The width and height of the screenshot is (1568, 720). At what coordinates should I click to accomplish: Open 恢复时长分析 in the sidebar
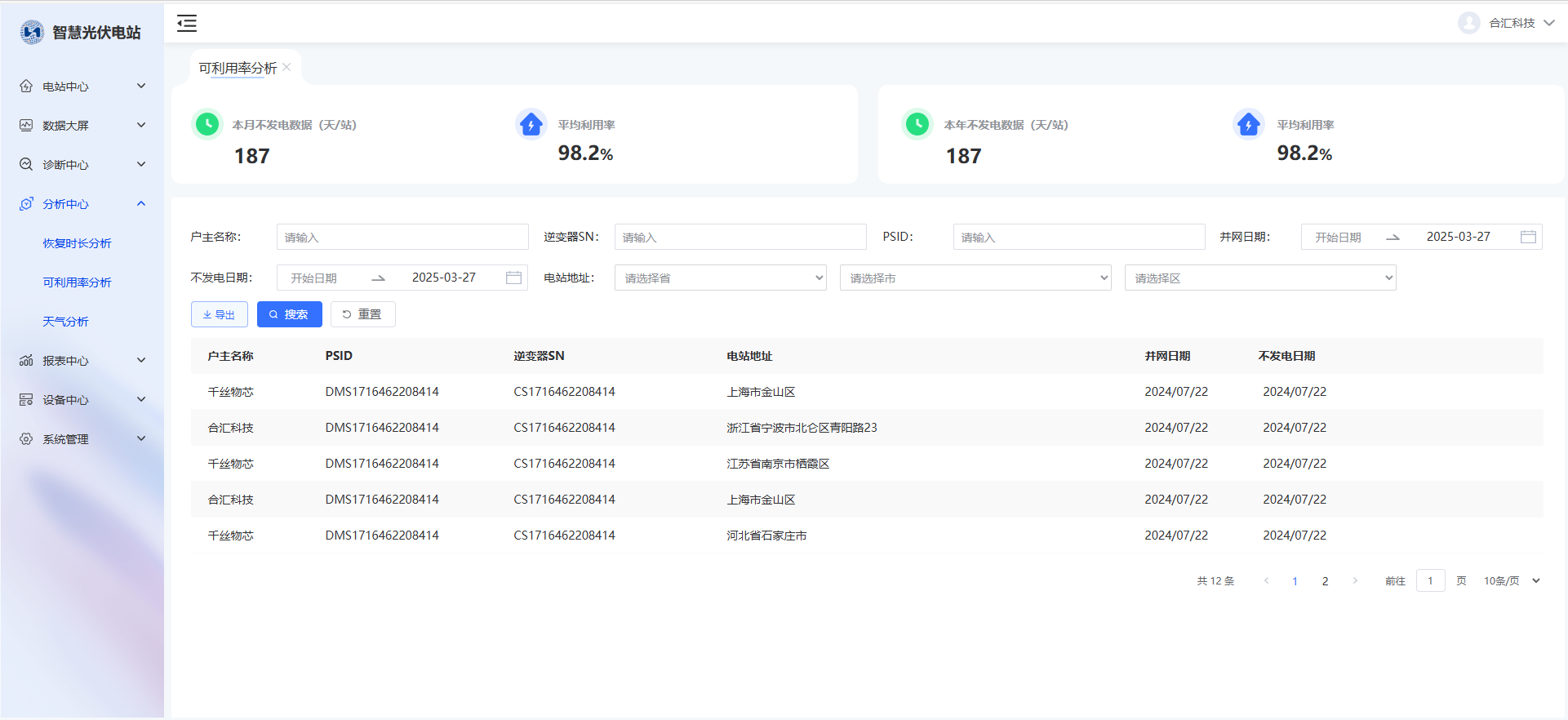77,243
